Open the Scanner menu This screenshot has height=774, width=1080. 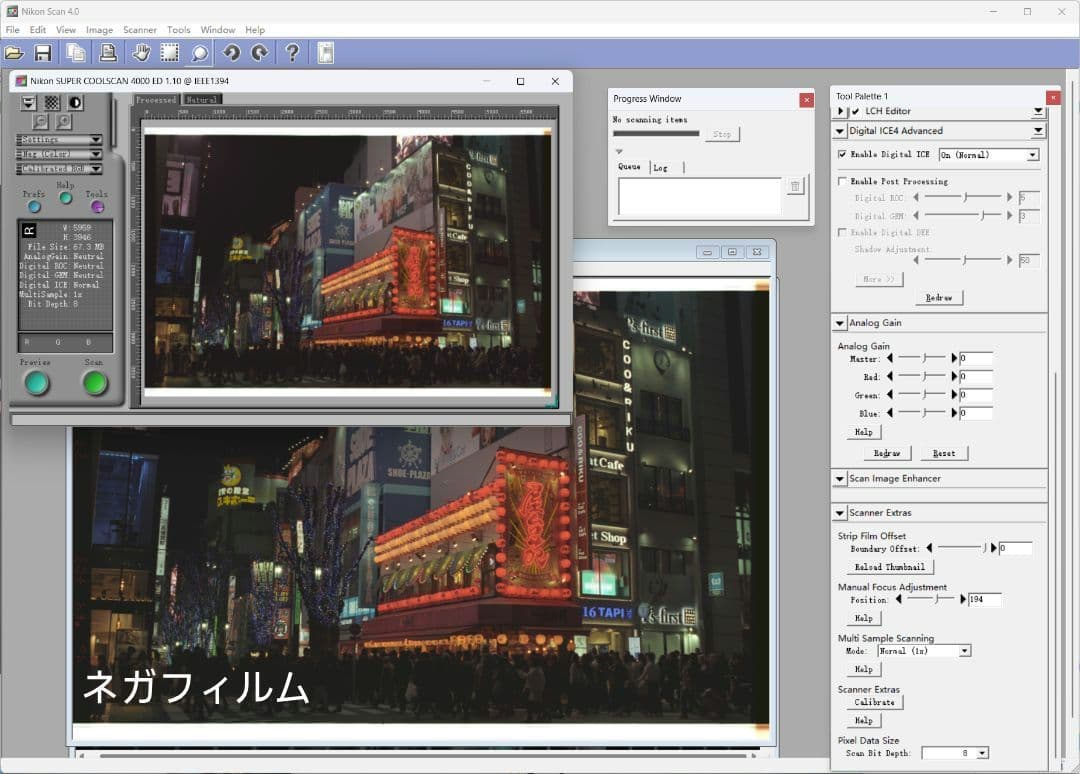[x=140, y=30]
